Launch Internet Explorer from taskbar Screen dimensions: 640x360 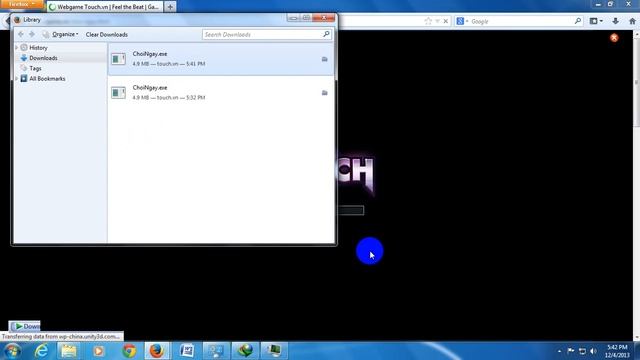(x=41, y=351)
